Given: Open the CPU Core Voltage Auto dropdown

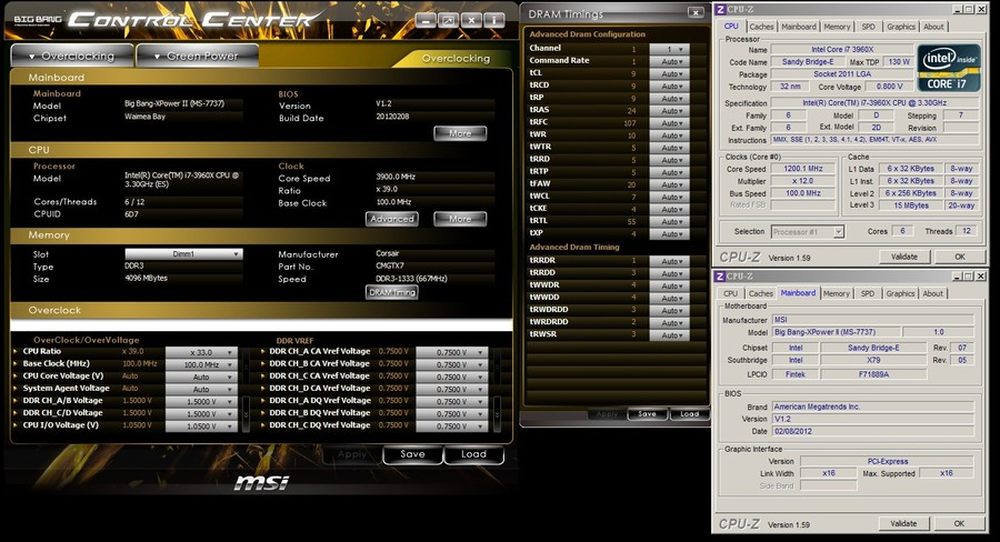Looking at the screenshot, I should click(x=201, y=377).
